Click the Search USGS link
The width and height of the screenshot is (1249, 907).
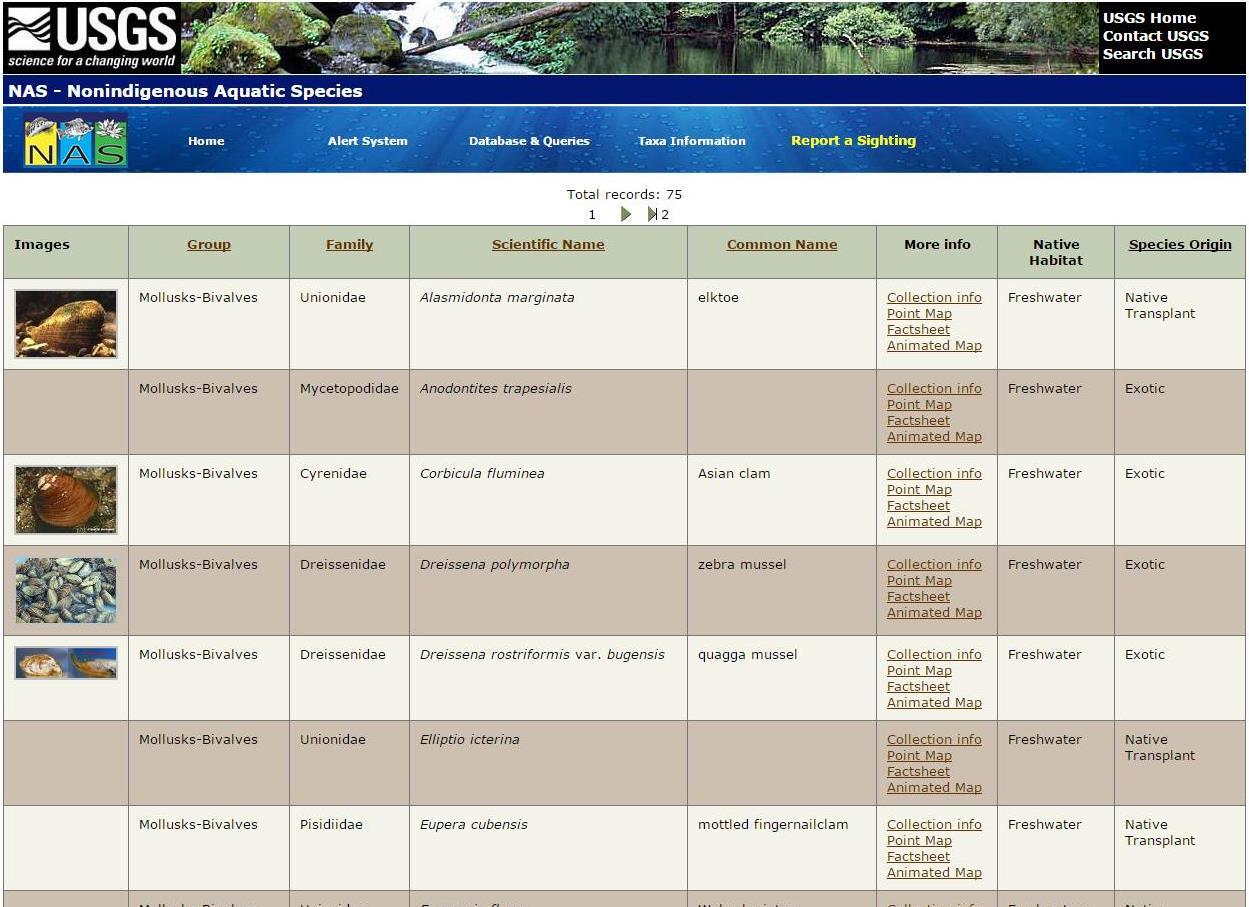pyautogui.click(x=1152, y=54)
